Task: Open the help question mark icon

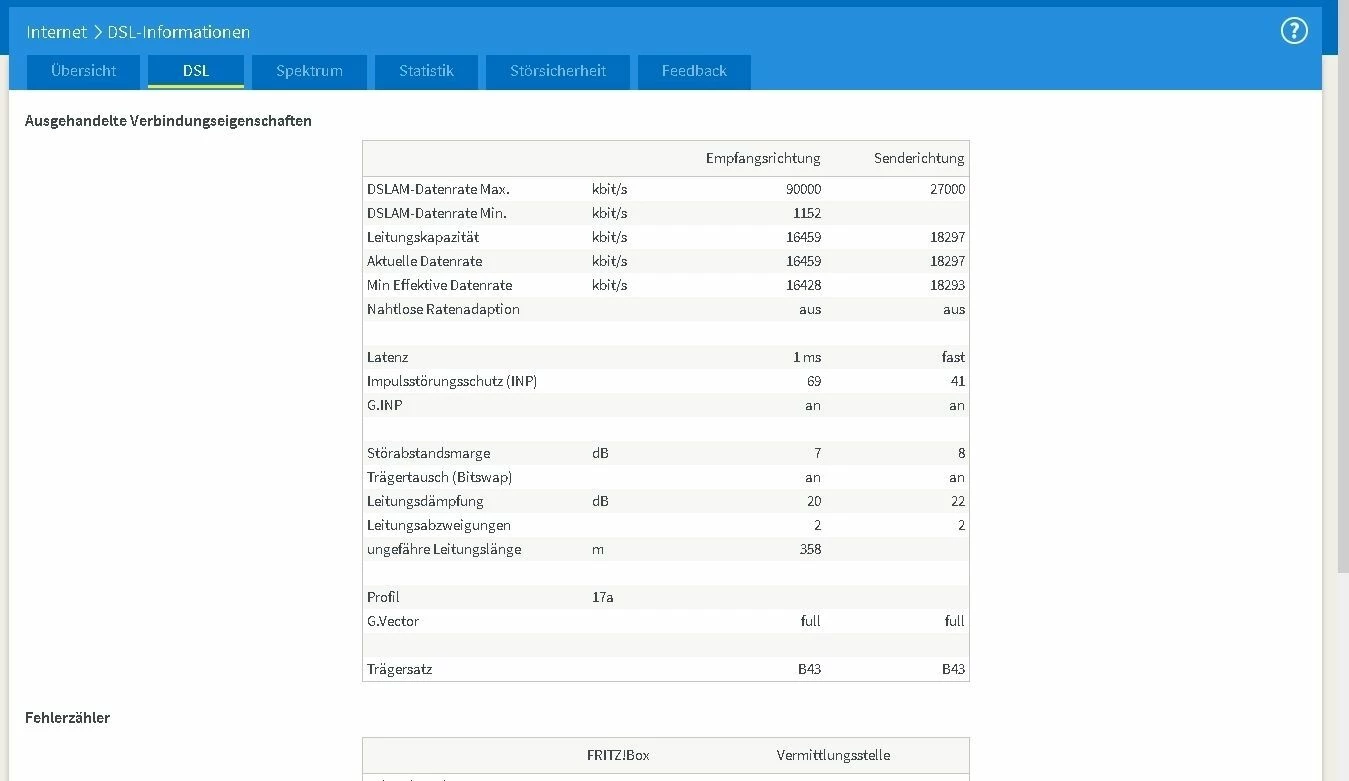Action: coord(1294,31)
